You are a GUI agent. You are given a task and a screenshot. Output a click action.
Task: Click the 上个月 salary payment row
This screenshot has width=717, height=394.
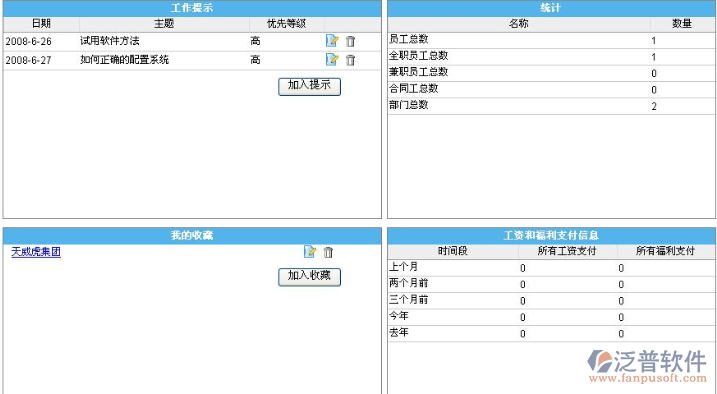[x=551, y=268]
